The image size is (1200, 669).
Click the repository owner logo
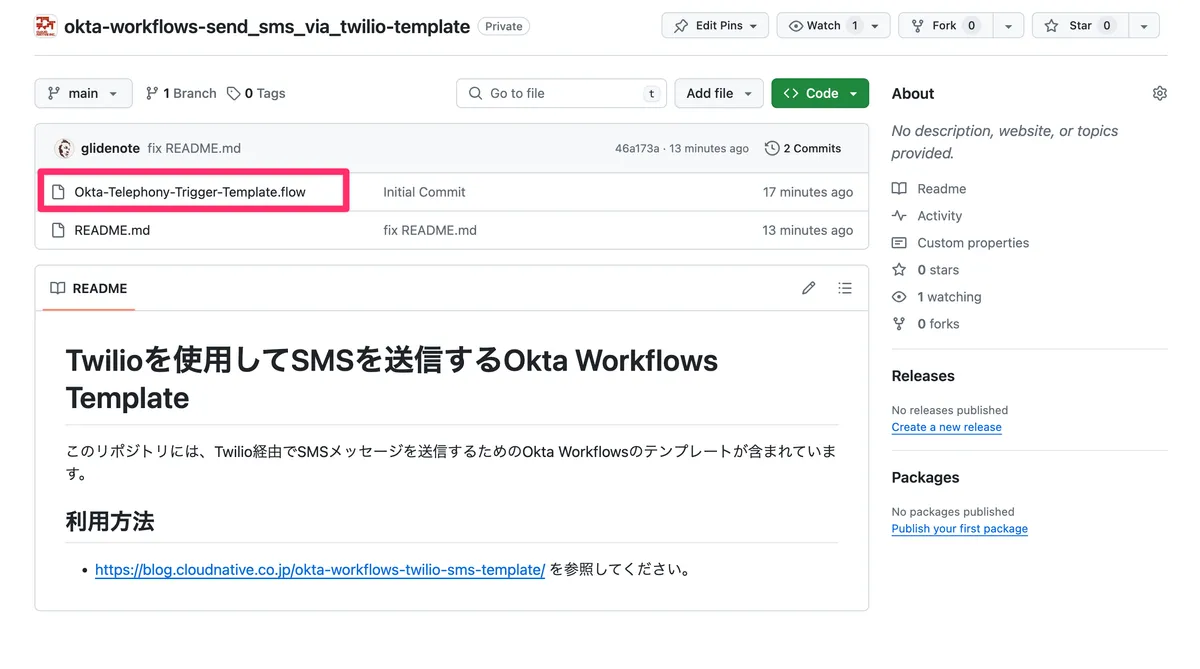[45, 26]
